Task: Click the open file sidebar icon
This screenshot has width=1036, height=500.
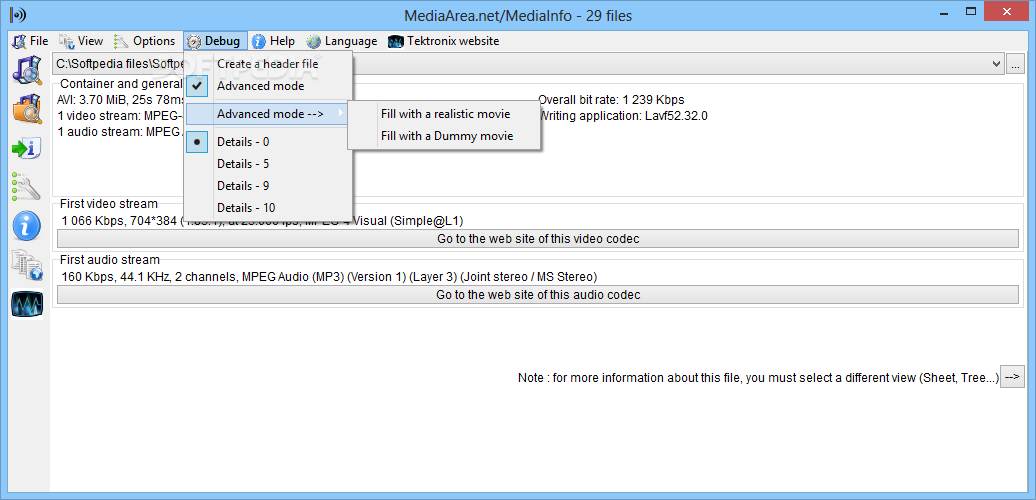Action: 27,70
